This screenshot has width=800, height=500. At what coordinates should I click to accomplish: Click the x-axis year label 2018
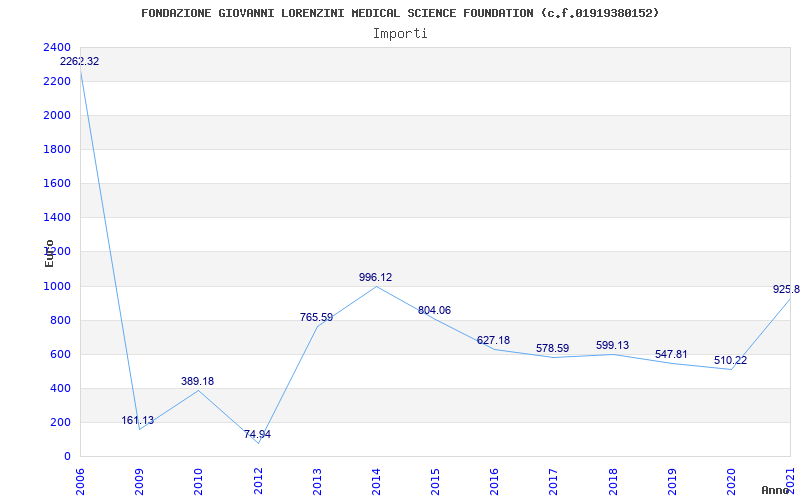click(x=613, y=481)
